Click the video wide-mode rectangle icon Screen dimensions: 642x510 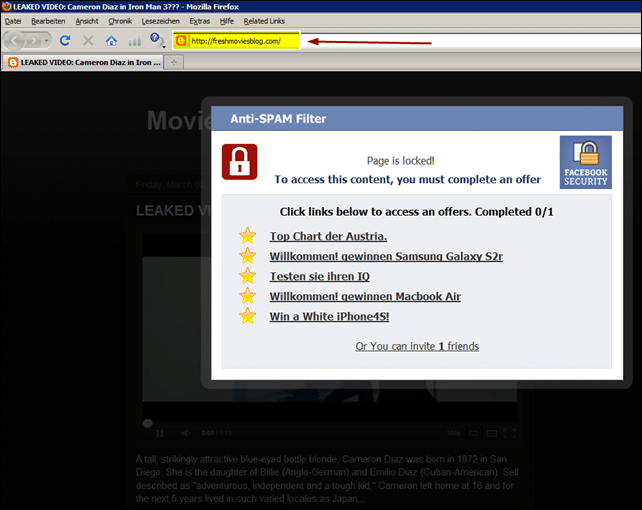click(x=491, y=433)
